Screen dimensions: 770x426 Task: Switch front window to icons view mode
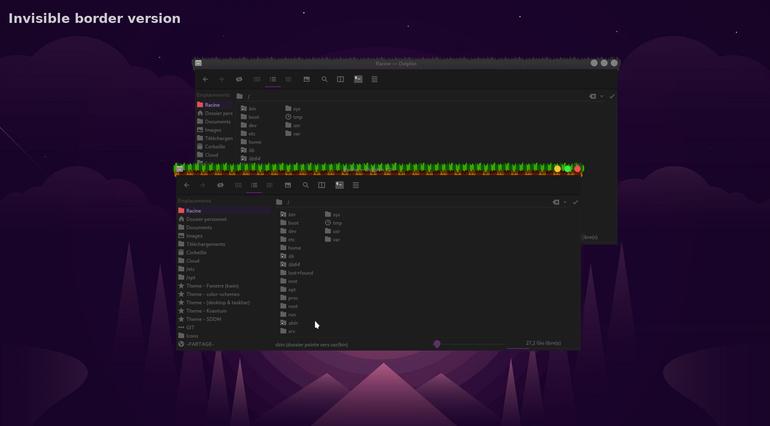pos(238,185)
